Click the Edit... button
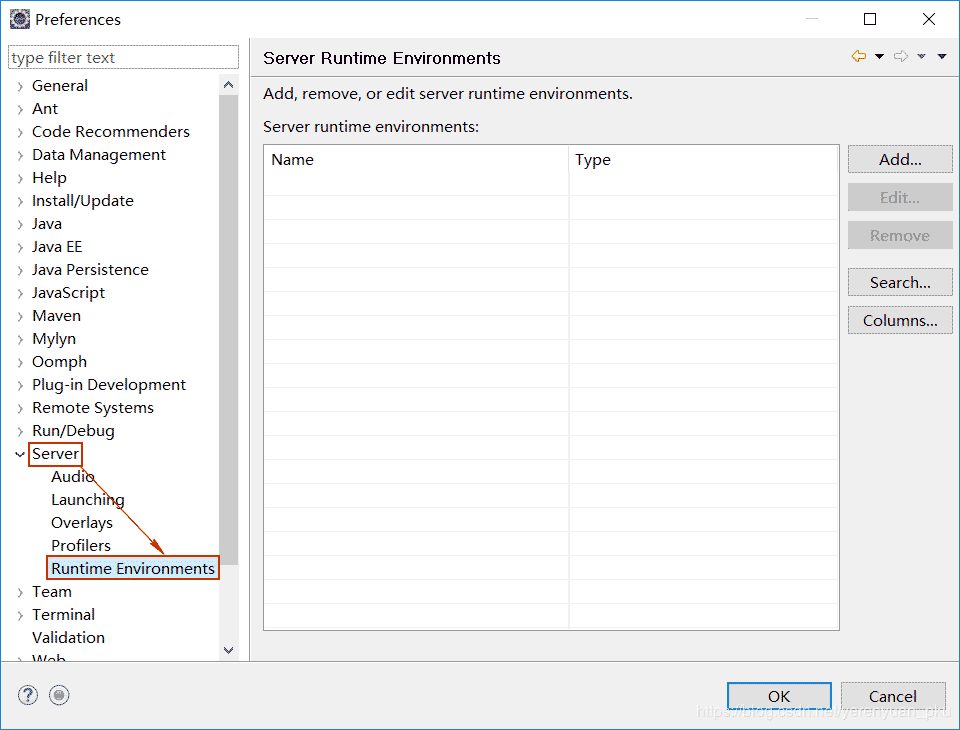The height and width of the screenshot is (730, 960). click(900, 197)
